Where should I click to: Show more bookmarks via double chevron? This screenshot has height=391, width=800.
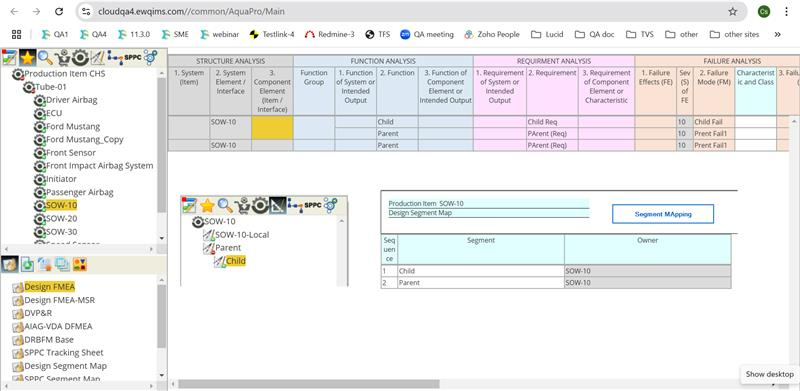pyautogui.click(x=778, y=34)
